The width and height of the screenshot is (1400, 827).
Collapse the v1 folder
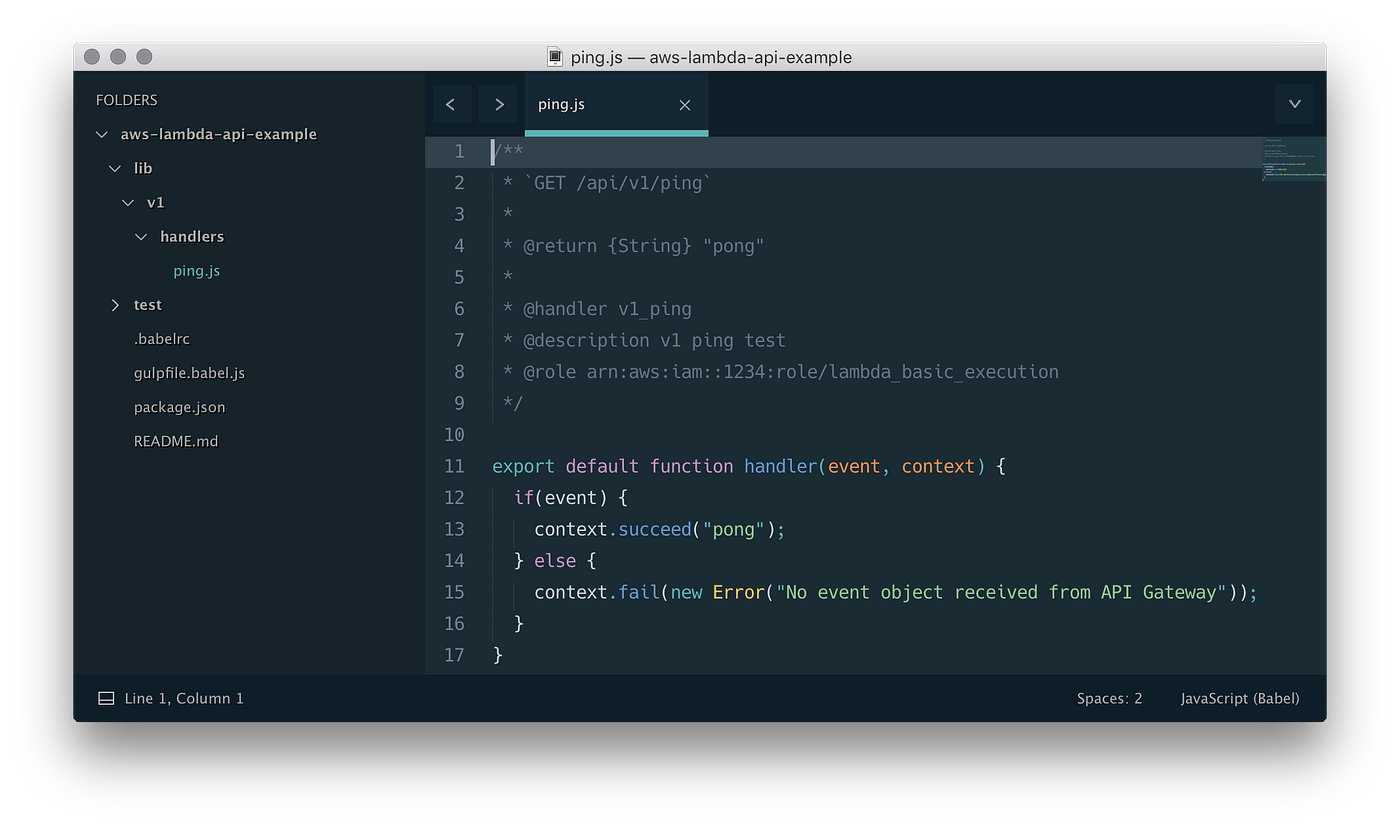pos(128,202)
